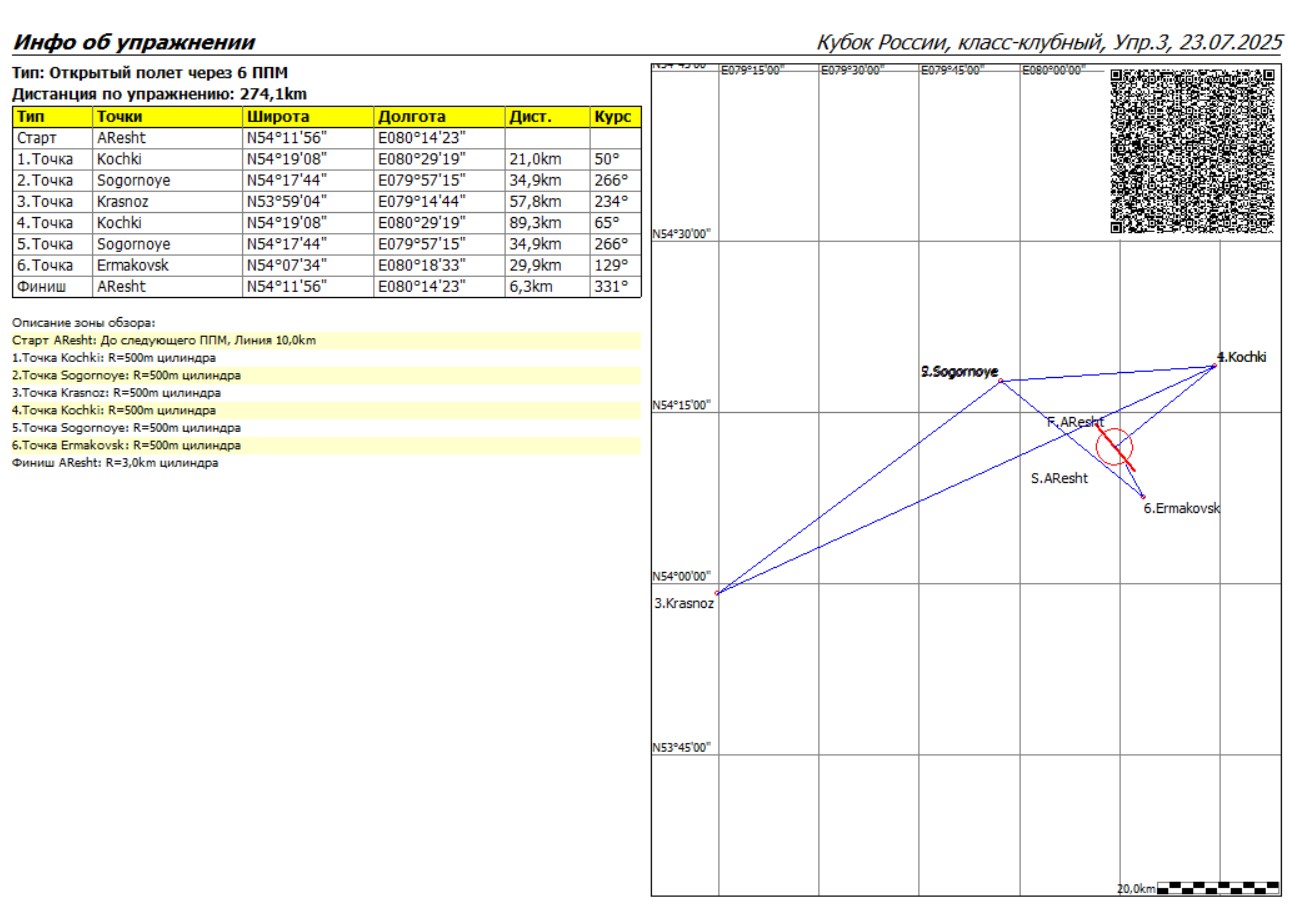Click the Инфо об упражнении title
This screenshot has width=1291, height=913.
(x=133, y=42)
